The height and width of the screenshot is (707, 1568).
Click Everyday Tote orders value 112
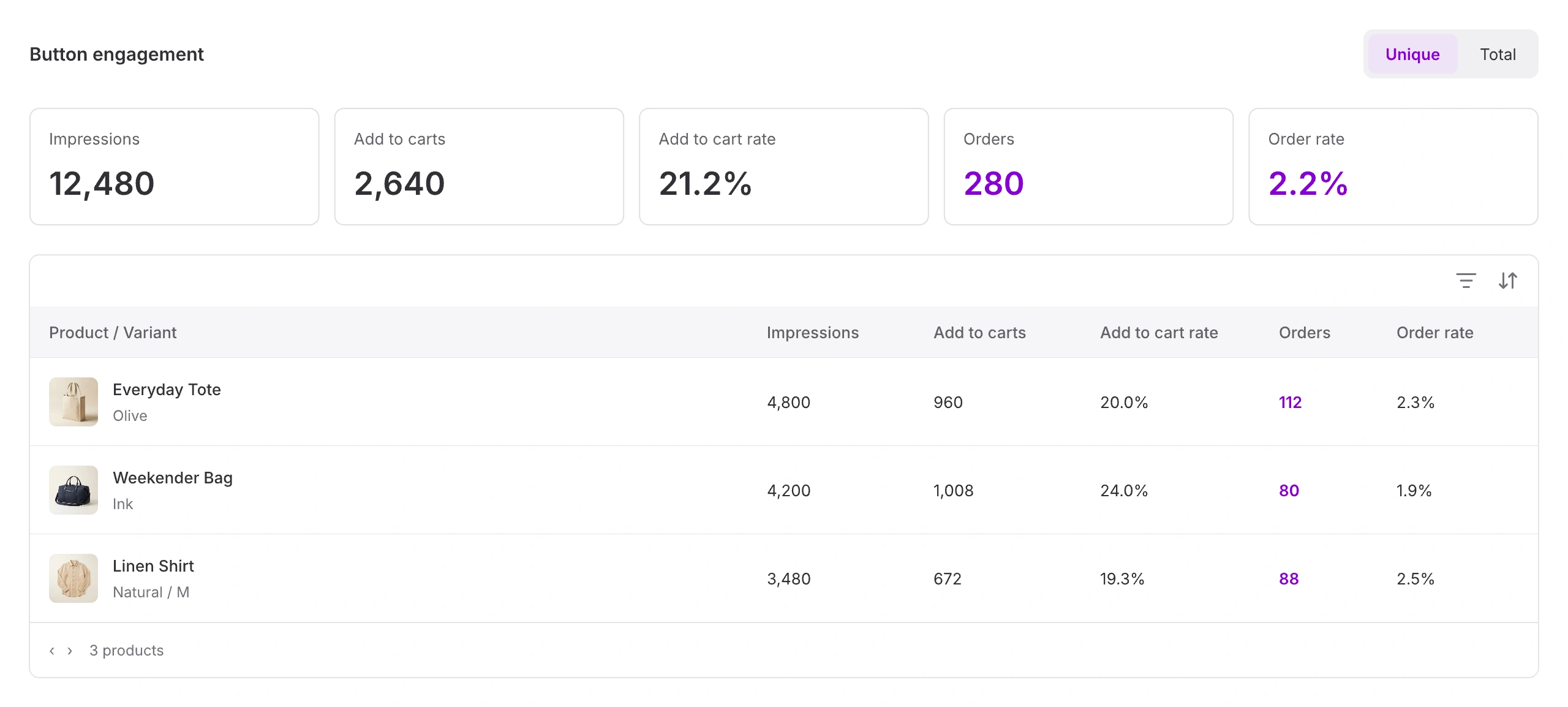(1290, 403)
